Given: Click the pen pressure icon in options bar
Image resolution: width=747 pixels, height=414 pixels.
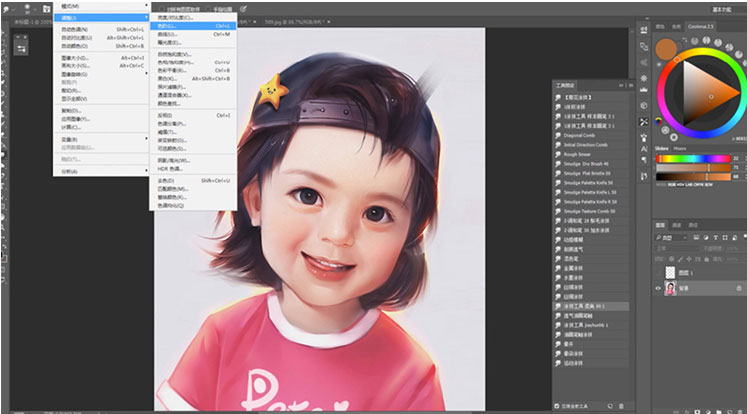Looking at the screenshot, I should point(243,9).
